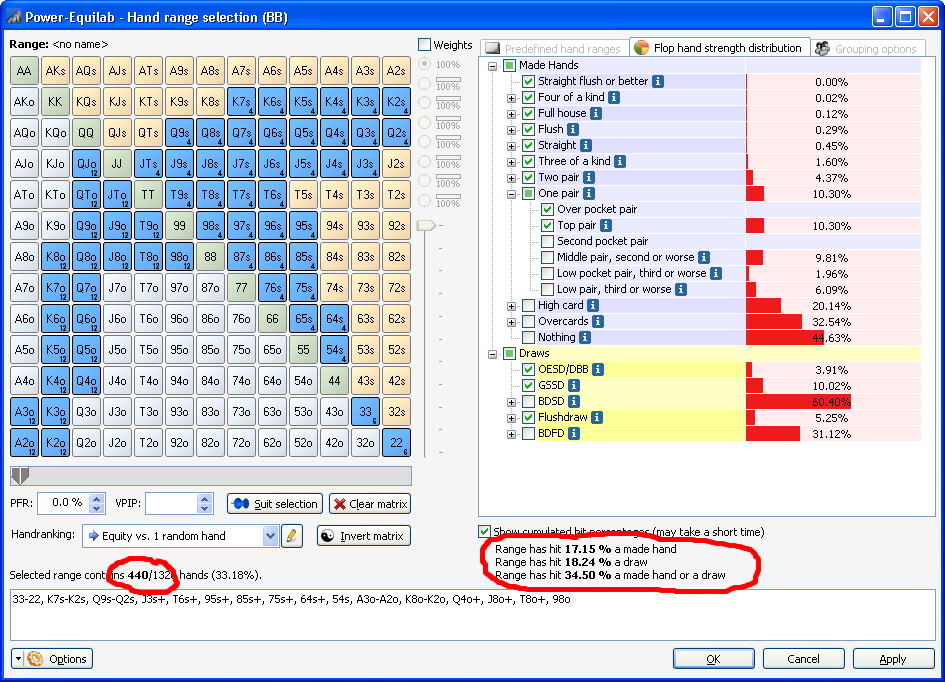Expand the Two pair node
This screenshot has width=945, height=682.
tap(511, 178)
